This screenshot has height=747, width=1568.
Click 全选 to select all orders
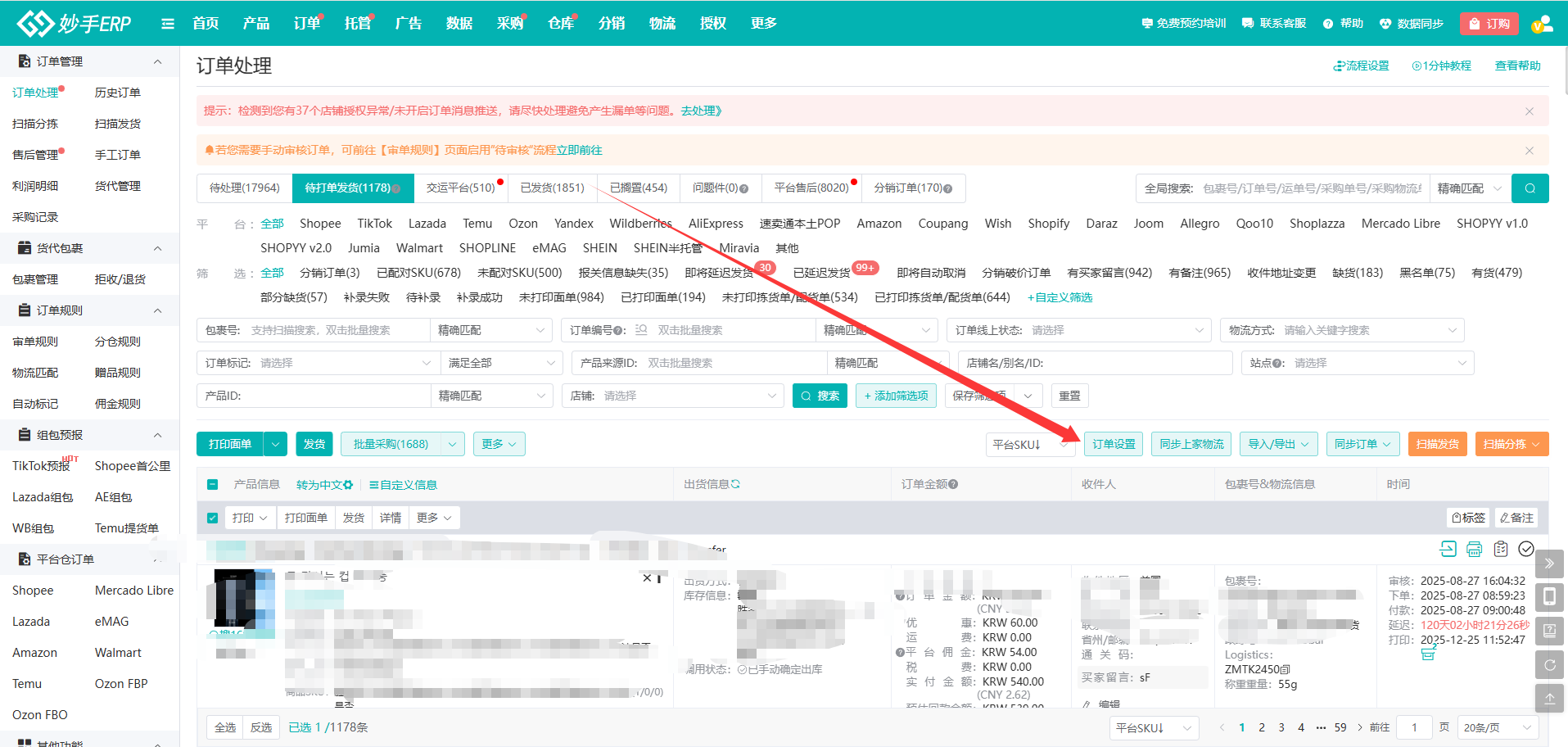point(225,727)
